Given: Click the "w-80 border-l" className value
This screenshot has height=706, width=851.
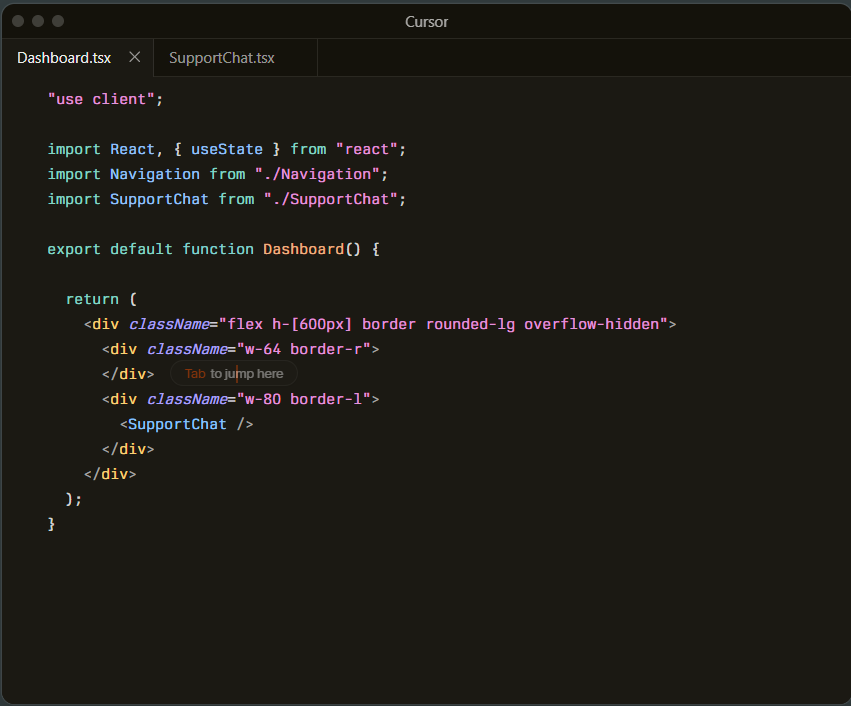Looking at the screenshot, I should tap(307, 399).
